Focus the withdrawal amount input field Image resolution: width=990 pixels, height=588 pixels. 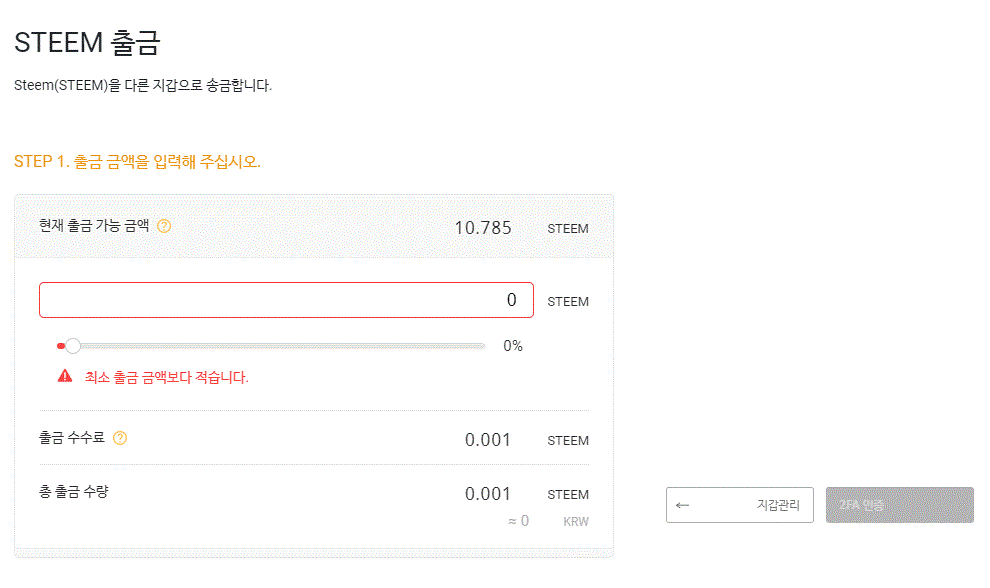pos(286,300)
